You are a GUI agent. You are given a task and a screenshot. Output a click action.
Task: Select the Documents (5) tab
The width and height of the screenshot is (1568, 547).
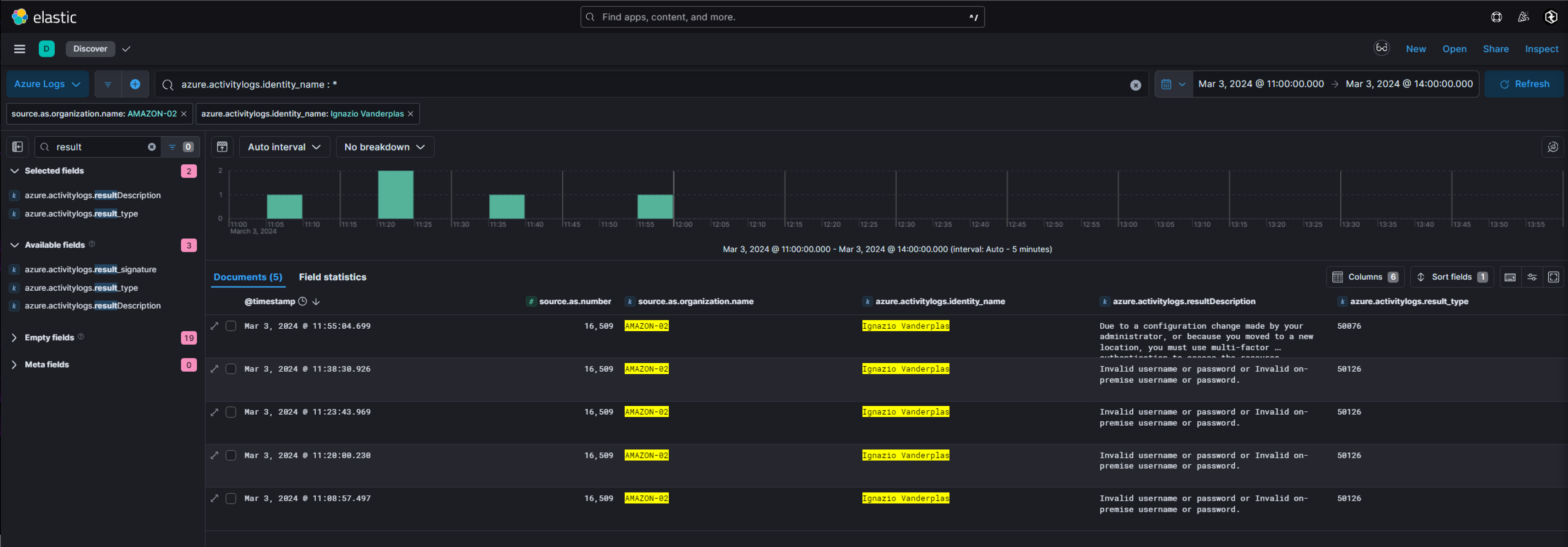(248, 277)
